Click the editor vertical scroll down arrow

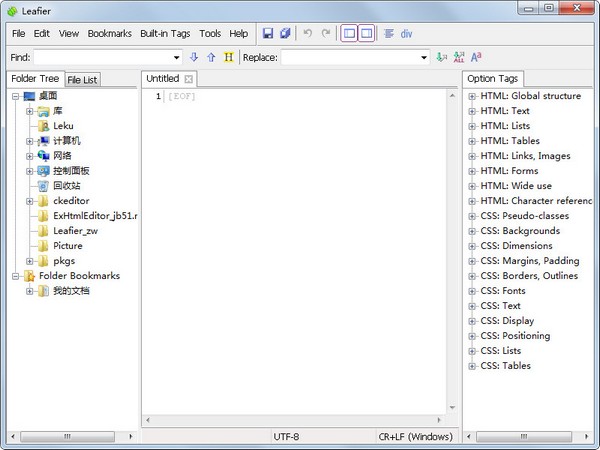pyautogui.click(x=452, y=408)
